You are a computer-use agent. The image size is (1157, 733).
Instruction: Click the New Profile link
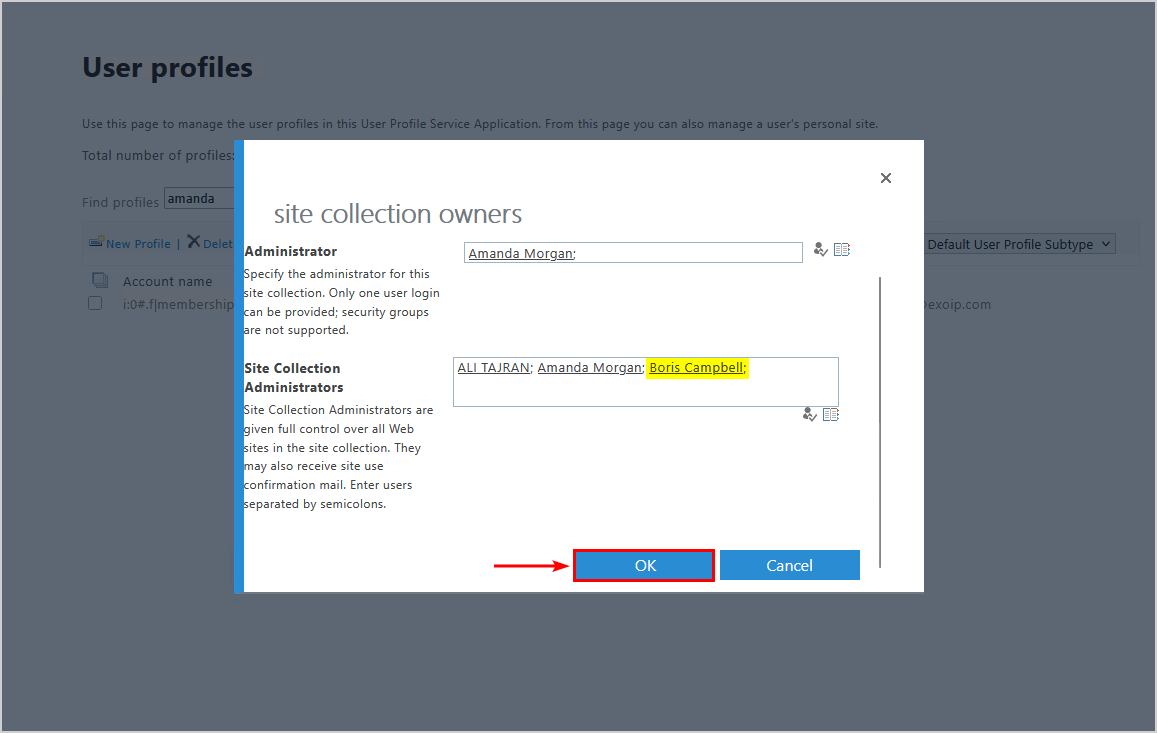[138, 244]
